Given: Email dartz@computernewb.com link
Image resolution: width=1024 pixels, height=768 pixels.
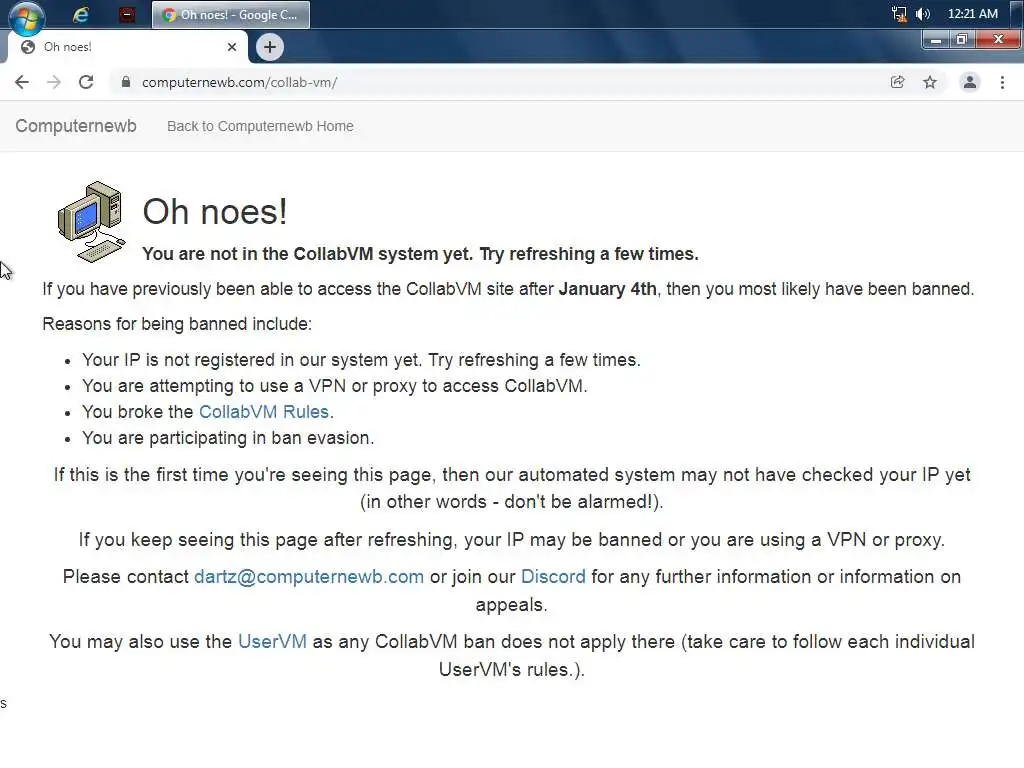Looking at the screenshot, I should point(309,577).
